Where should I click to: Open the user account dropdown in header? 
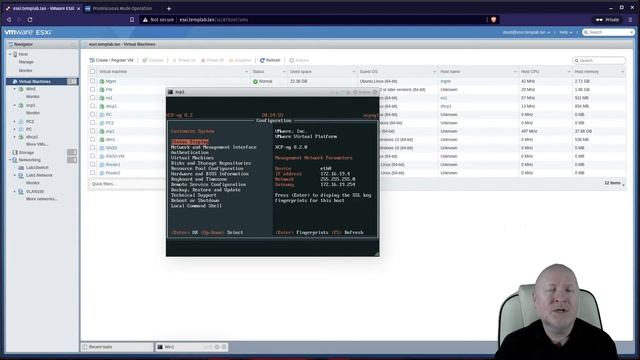pos(526,32)
